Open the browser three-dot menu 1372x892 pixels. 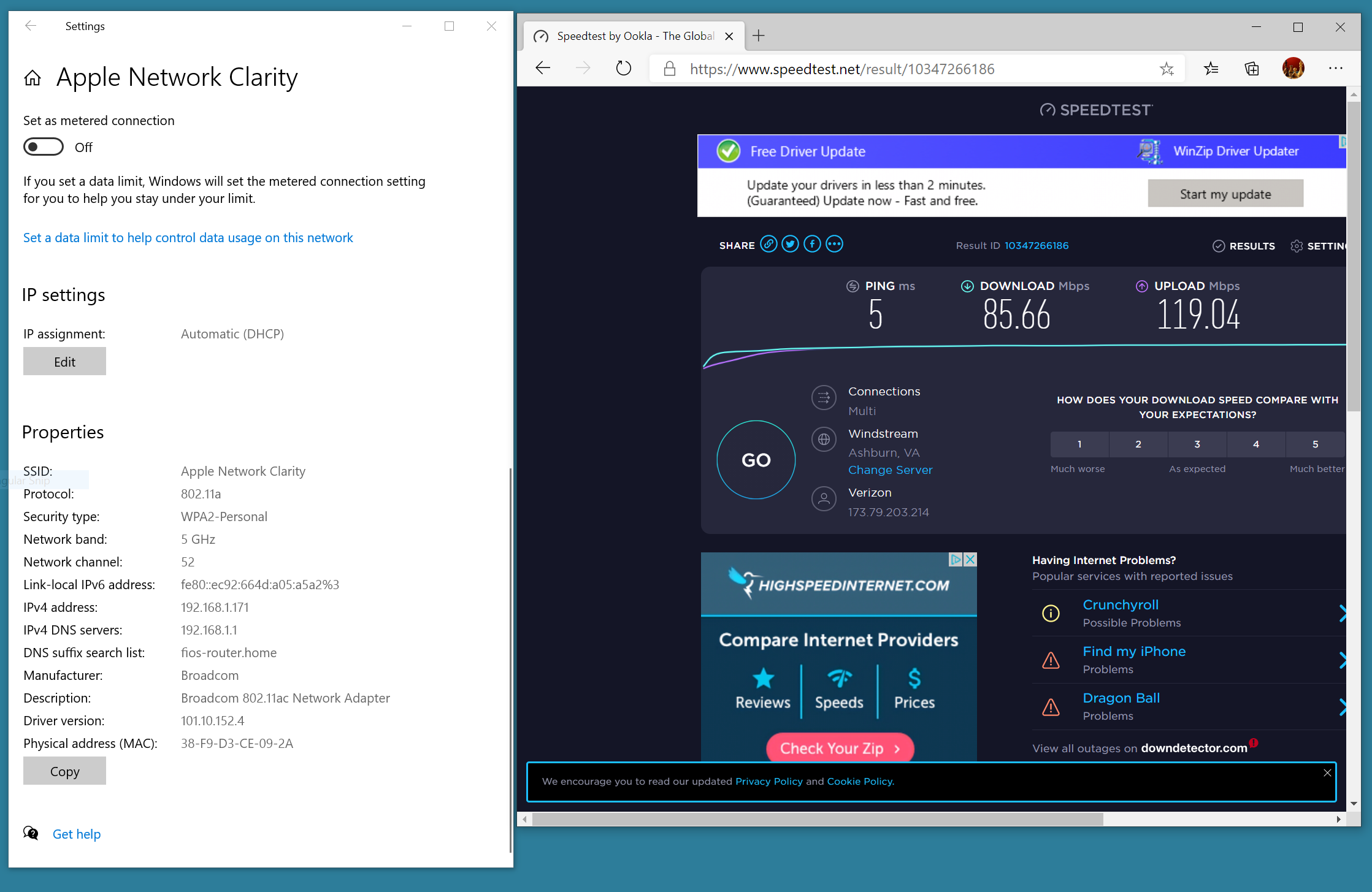click(x=1335, y=68)
